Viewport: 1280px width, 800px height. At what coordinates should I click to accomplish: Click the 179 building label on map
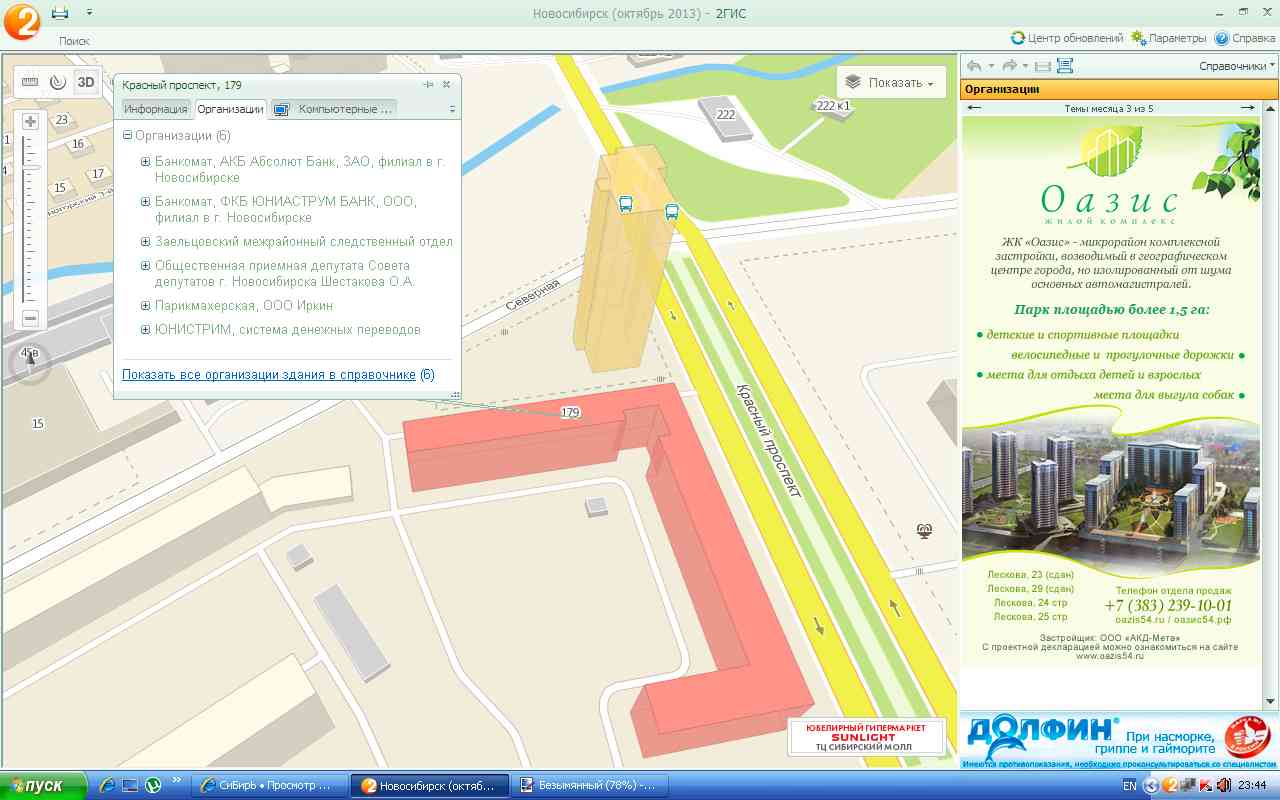point(571,412)
